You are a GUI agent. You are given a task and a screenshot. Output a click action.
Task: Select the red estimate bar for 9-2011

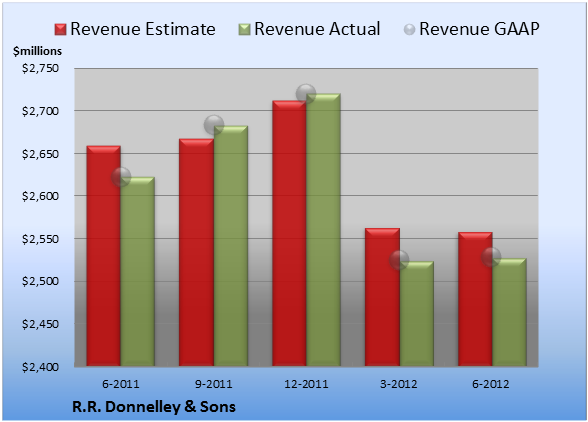point(196,252)
